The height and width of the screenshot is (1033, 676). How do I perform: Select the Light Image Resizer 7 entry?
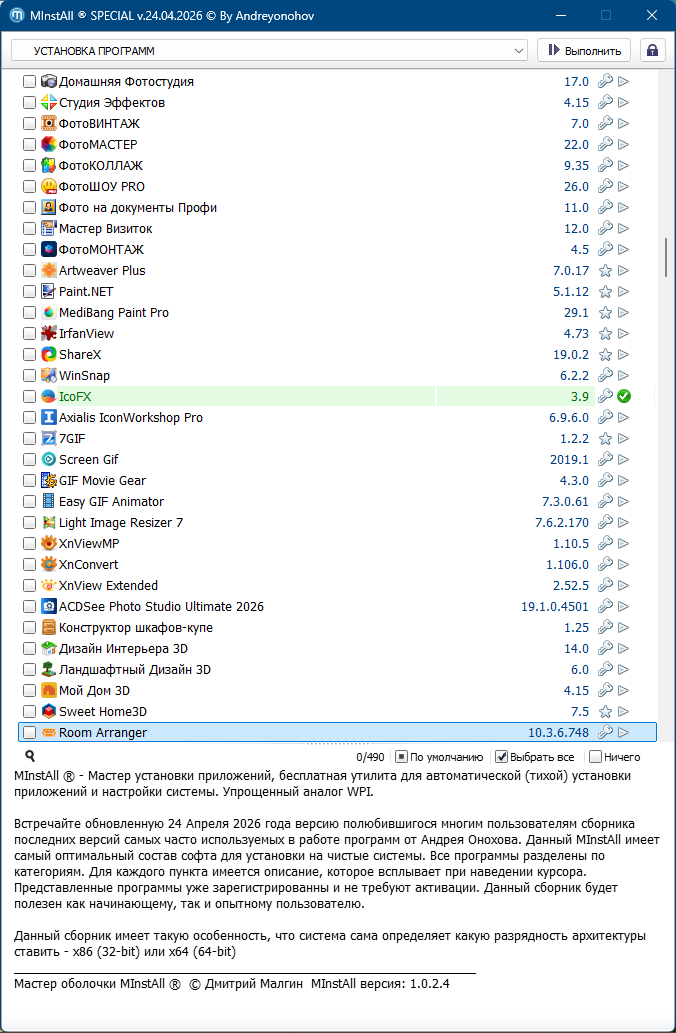[120, 523]
